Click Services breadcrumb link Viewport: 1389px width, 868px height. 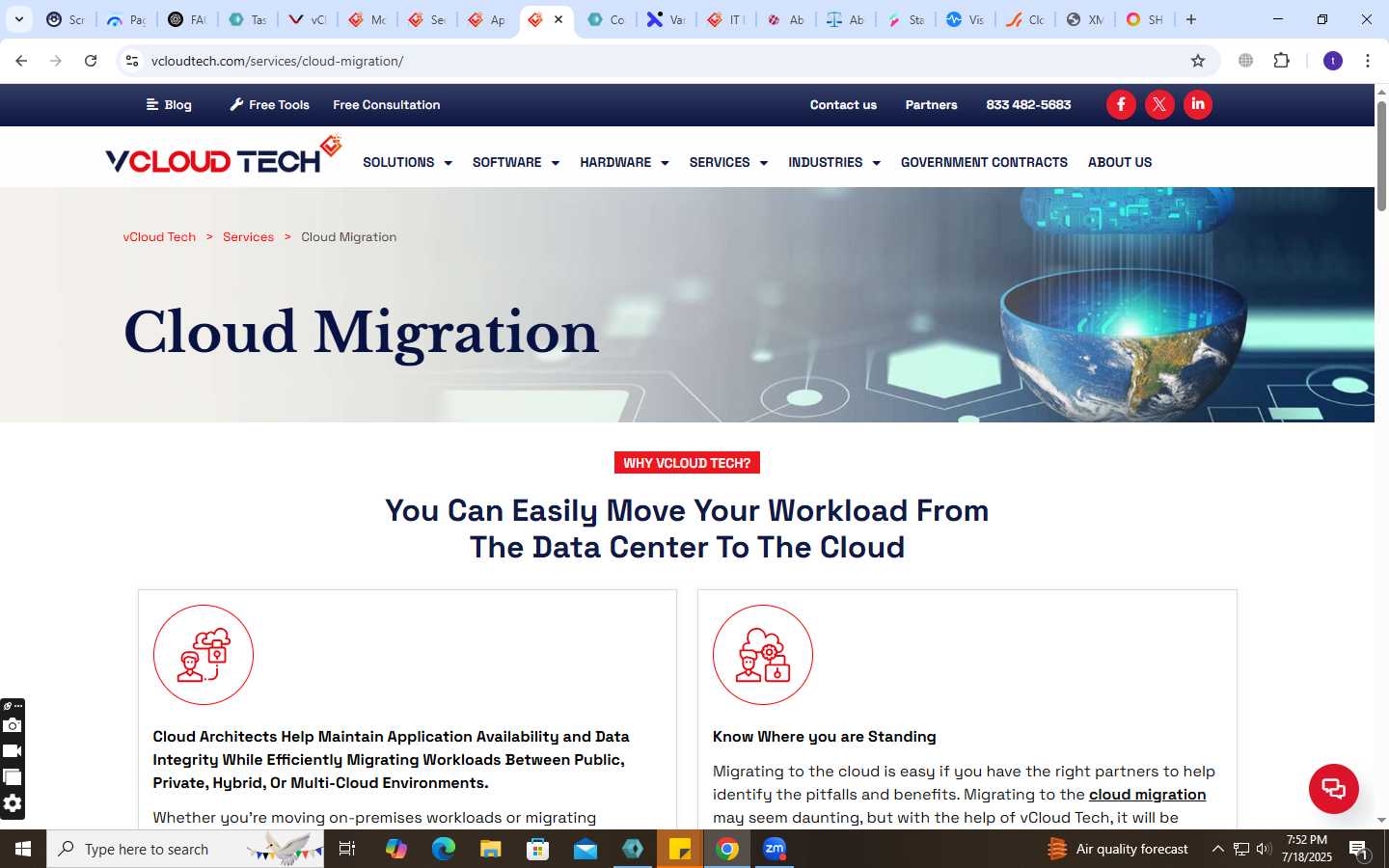point(248,236)
